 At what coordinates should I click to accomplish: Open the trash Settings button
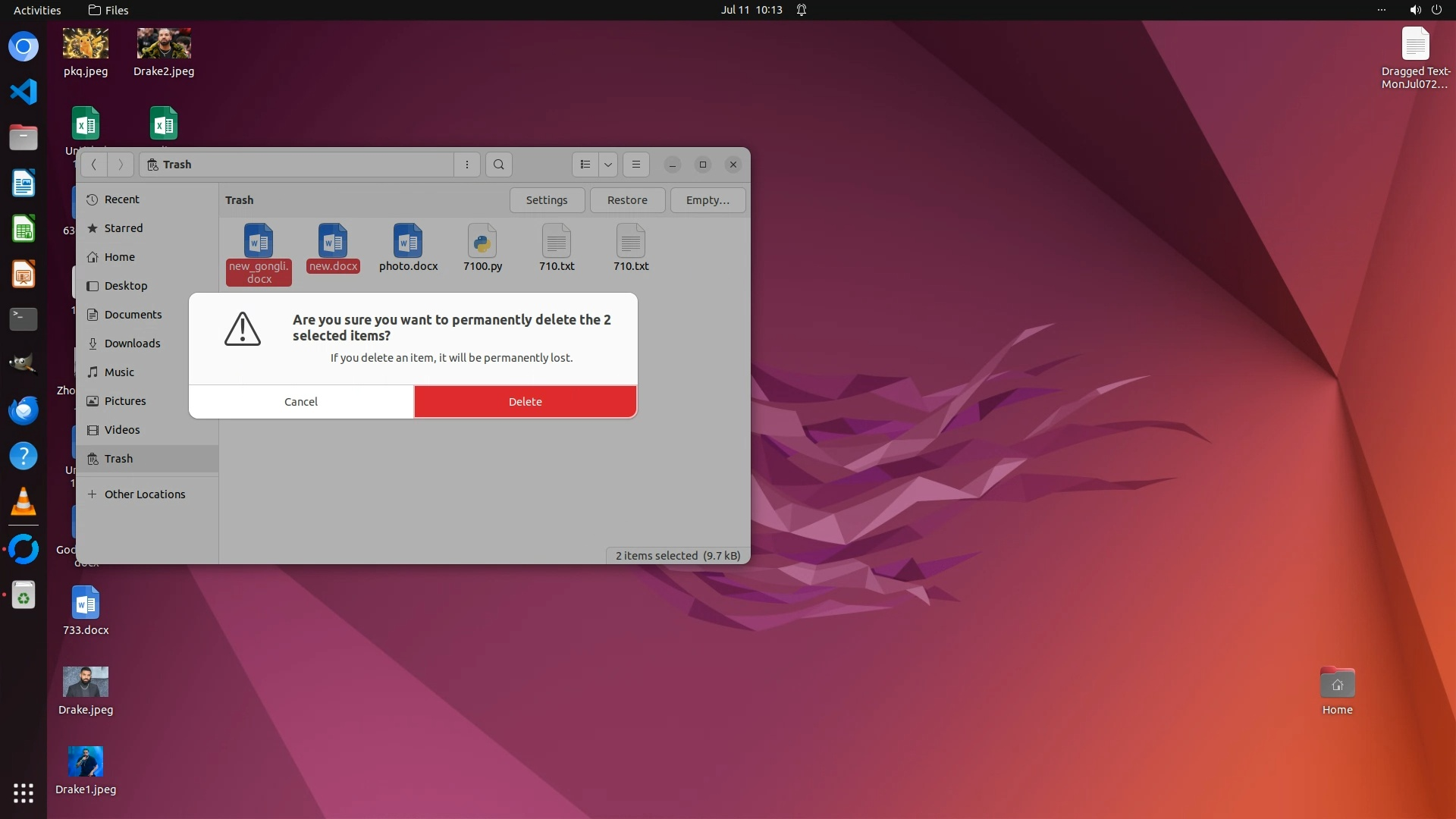(546, 200)
